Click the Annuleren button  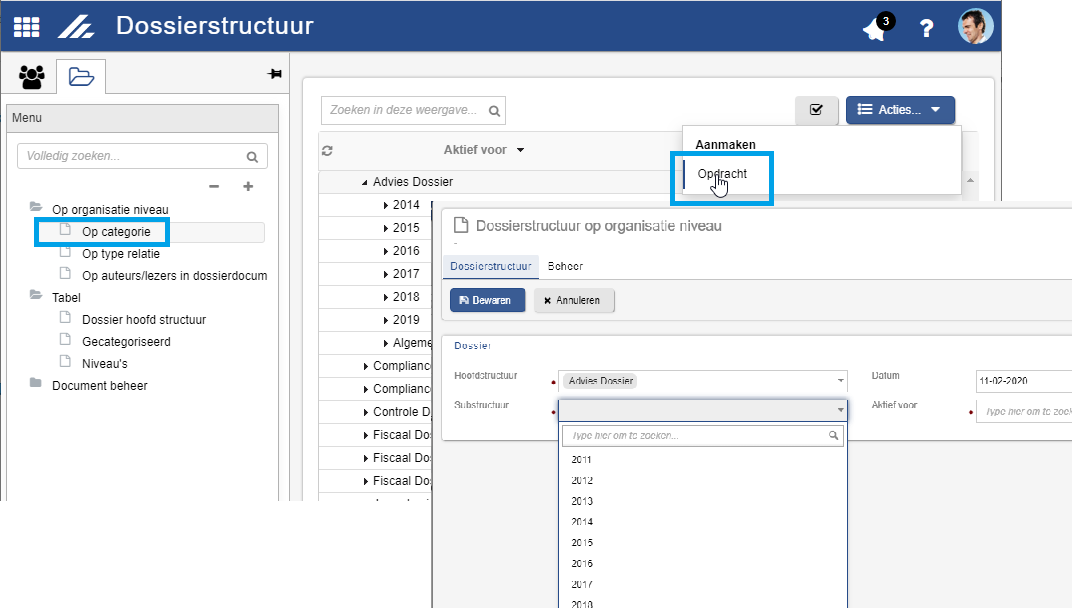pos(574,300)
